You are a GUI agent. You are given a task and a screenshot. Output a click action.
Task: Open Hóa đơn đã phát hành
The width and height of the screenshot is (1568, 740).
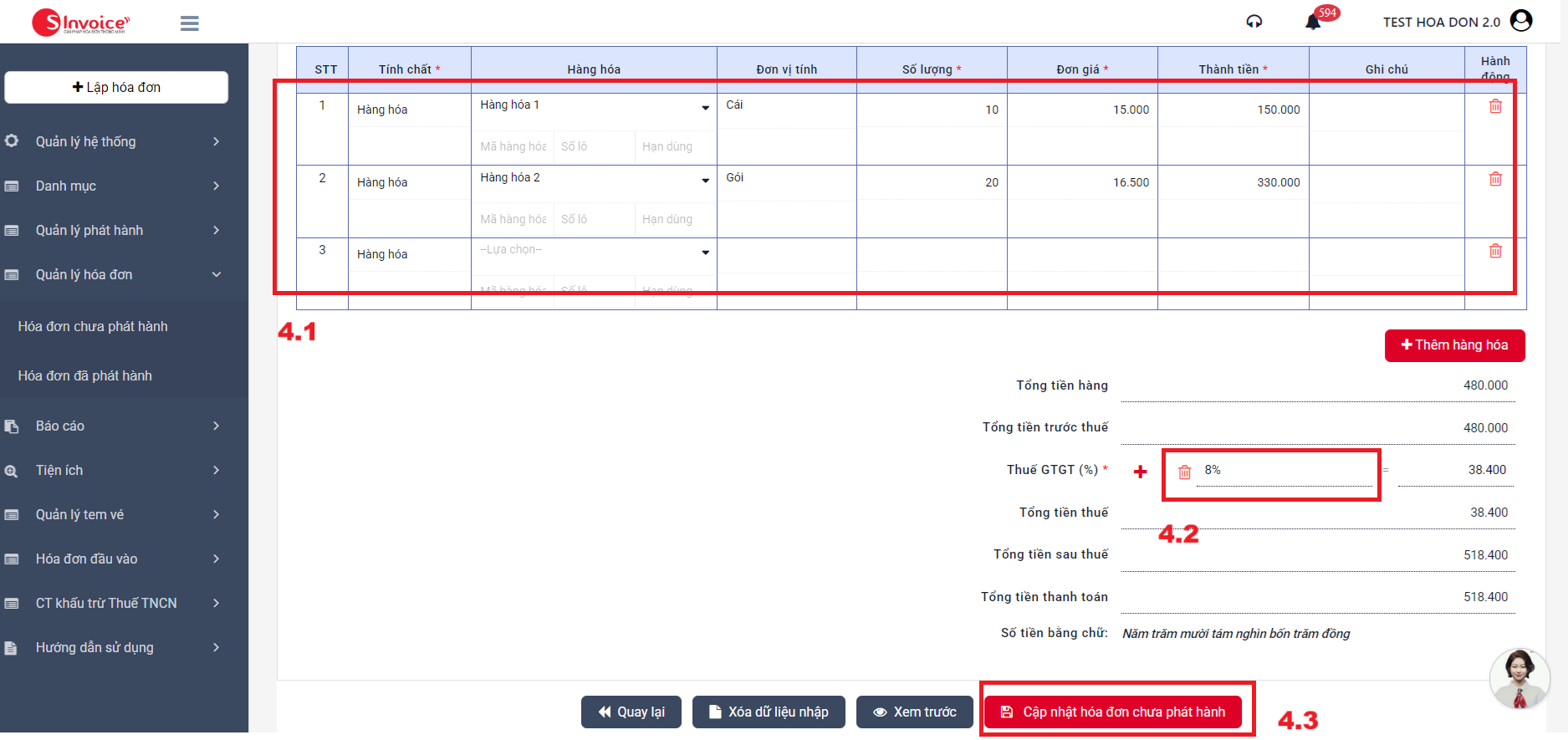85,375
